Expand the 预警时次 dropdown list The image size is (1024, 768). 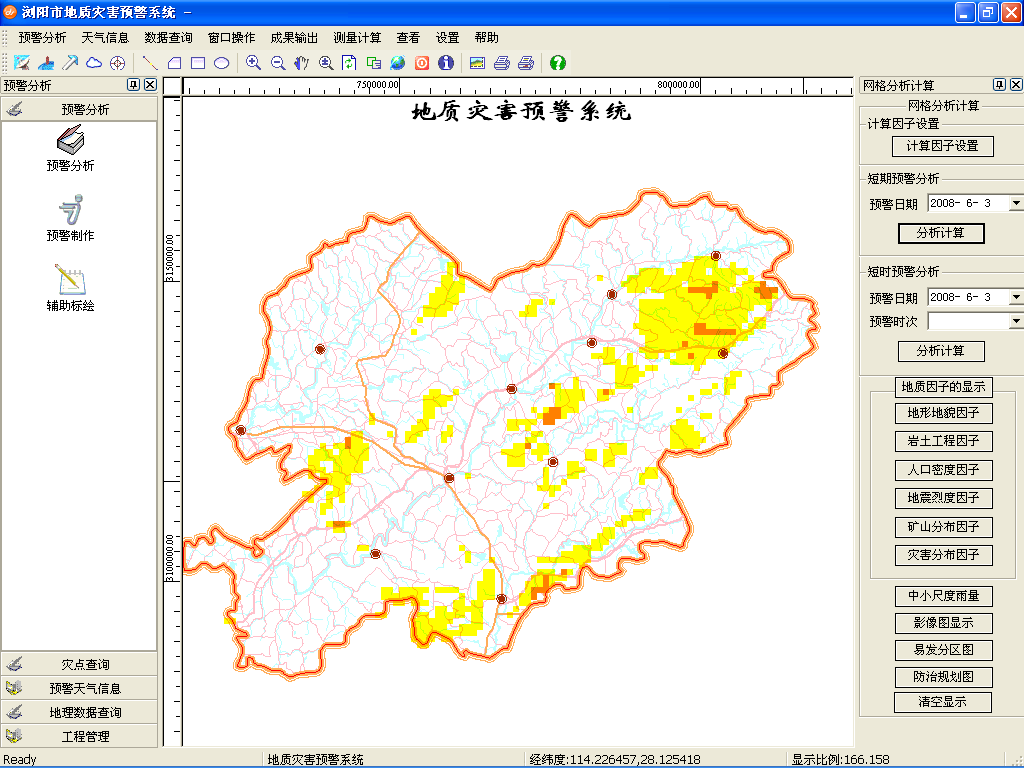click(1015, 321)
